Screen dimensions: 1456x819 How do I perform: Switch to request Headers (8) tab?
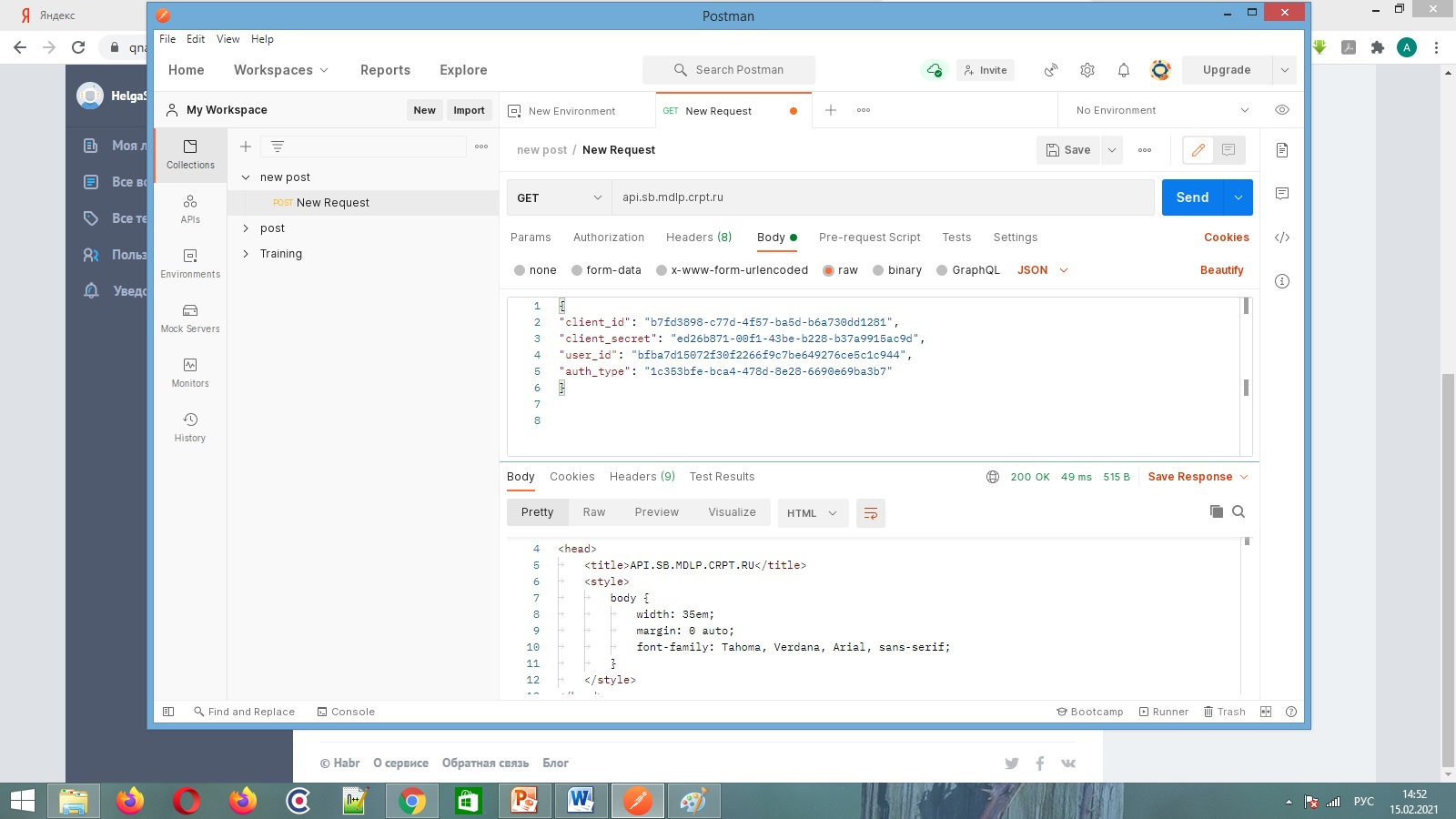click(699, 238)
